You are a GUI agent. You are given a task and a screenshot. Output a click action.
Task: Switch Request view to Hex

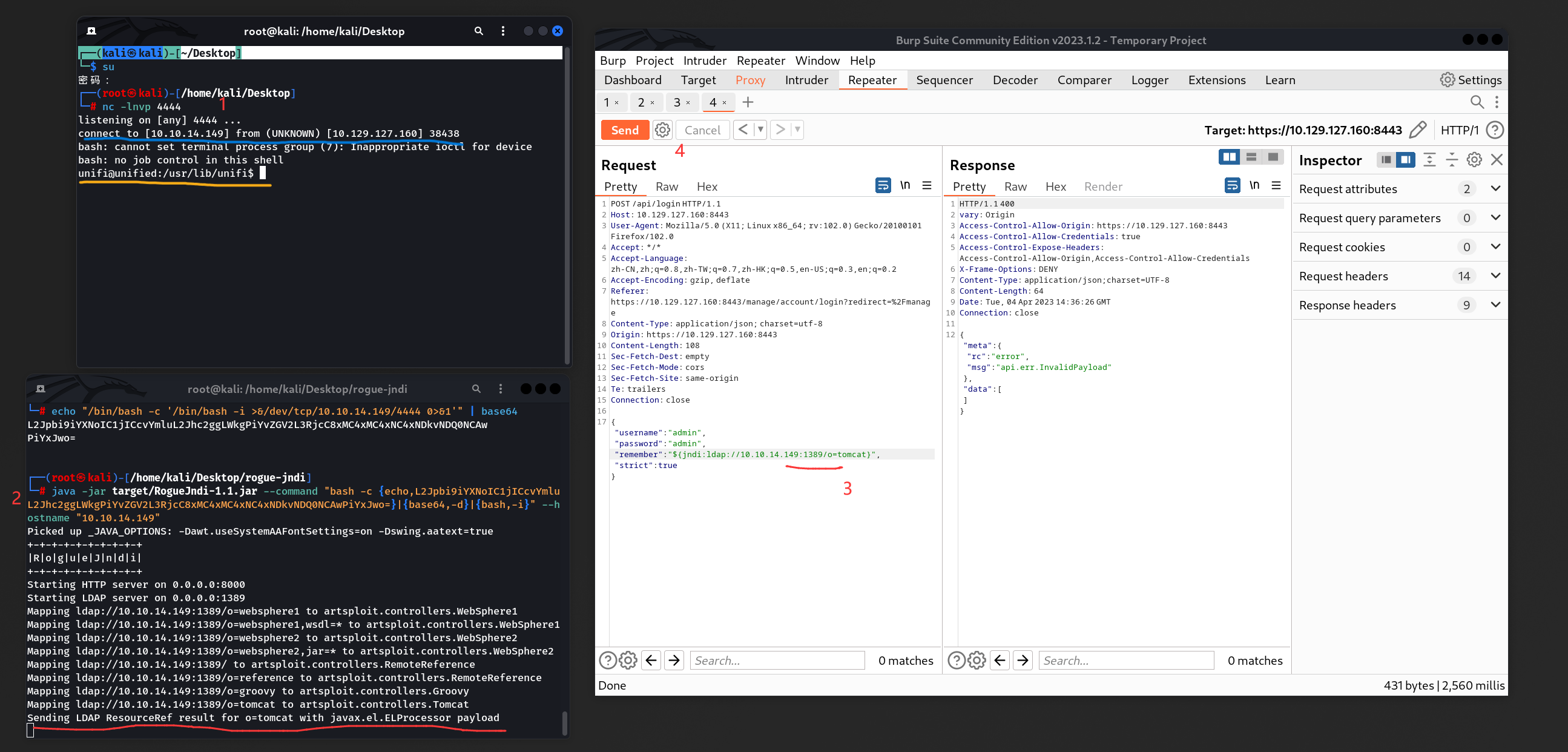point(707,186)
